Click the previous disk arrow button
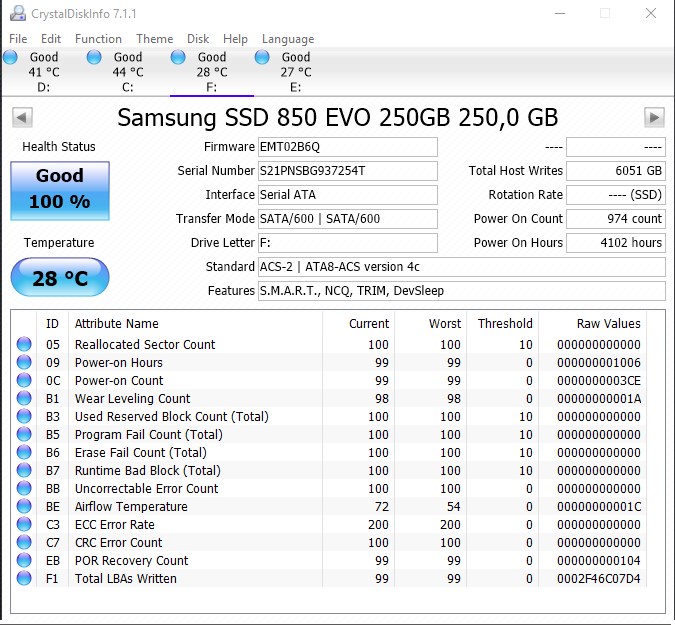This screenshot has height=625, width=675. [x=22, y=117]
